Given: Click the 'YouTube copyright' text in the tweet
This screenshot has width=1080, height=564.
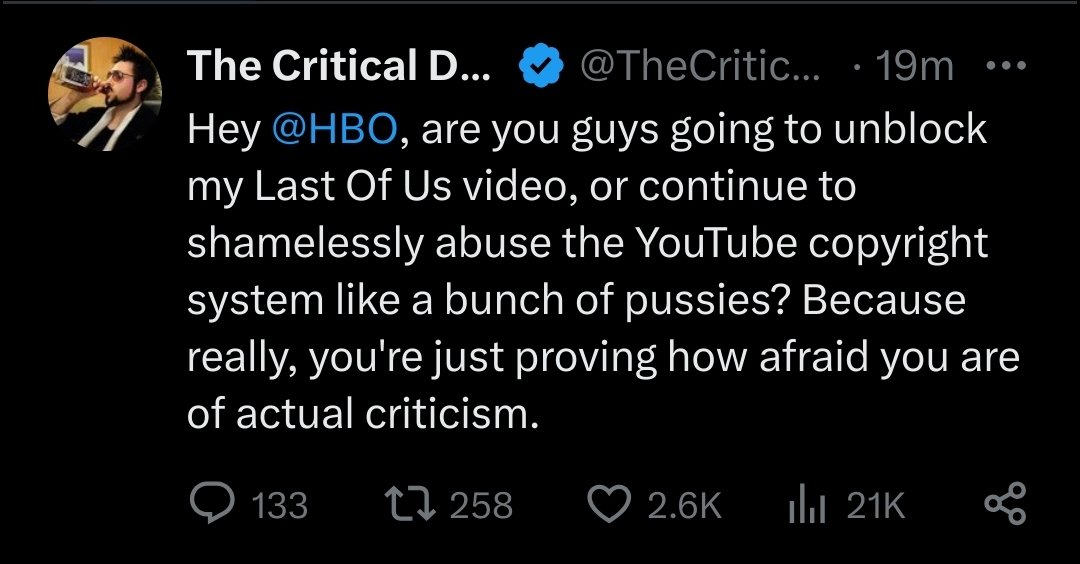Looking at the screenshot, I should click(811, 243).
